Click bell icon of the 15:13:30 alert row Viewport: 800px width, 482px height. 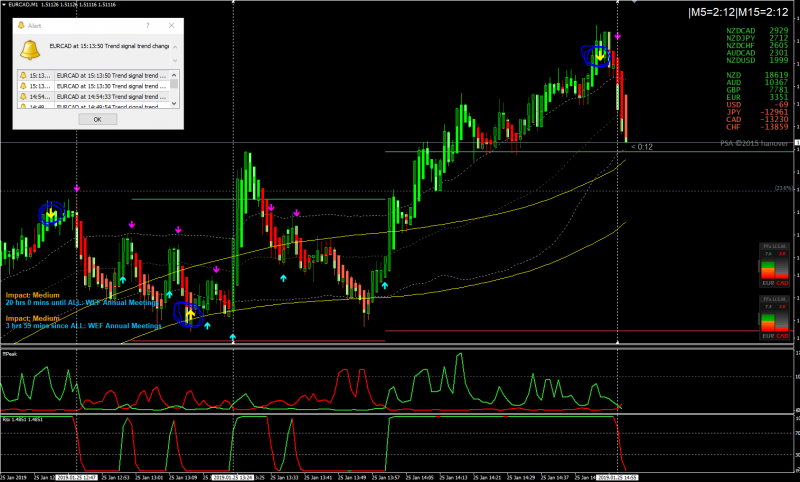click(x=23, y=86)
